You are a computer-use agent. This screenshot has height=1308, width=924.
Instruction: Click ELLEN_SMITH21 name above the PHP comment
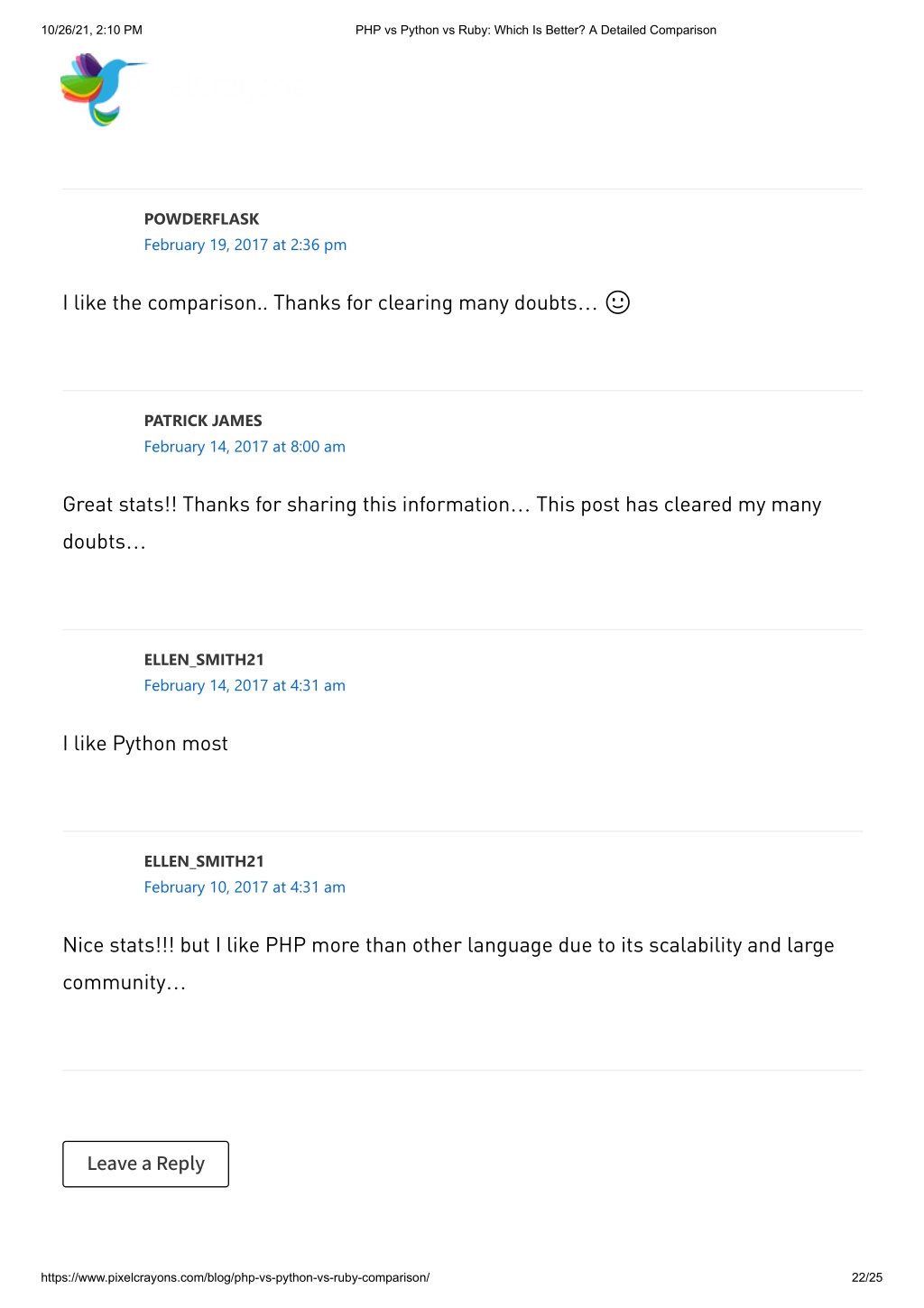pyautogui.click(x=204, y=861)
